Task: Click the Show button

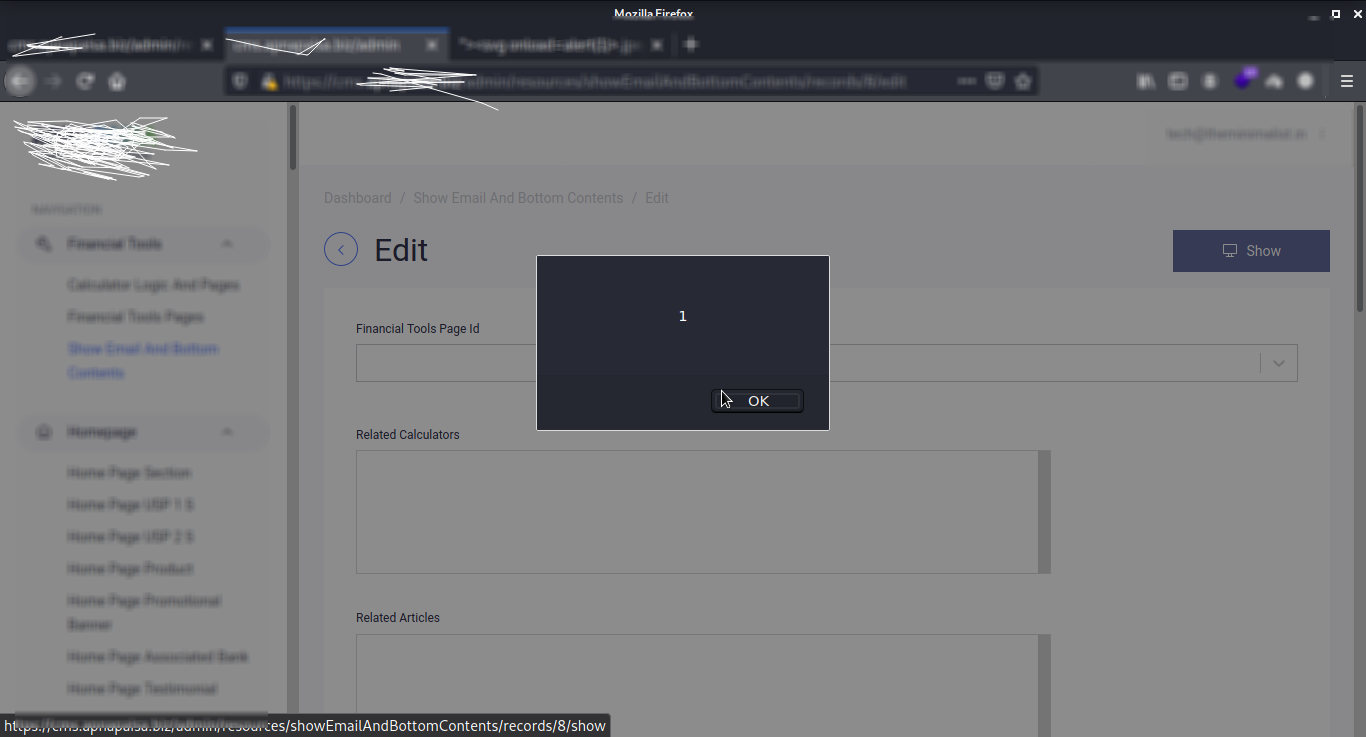Action: point(1251,250)
